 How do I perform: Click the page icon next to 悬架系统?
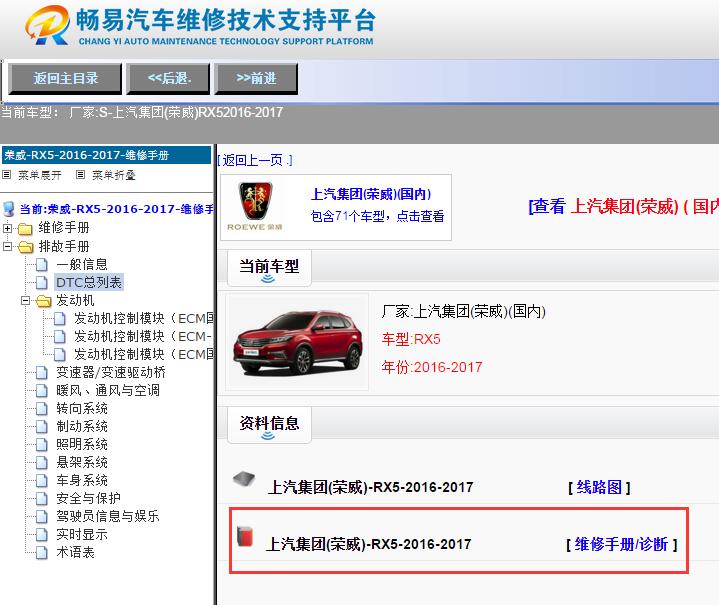[42, 462]
